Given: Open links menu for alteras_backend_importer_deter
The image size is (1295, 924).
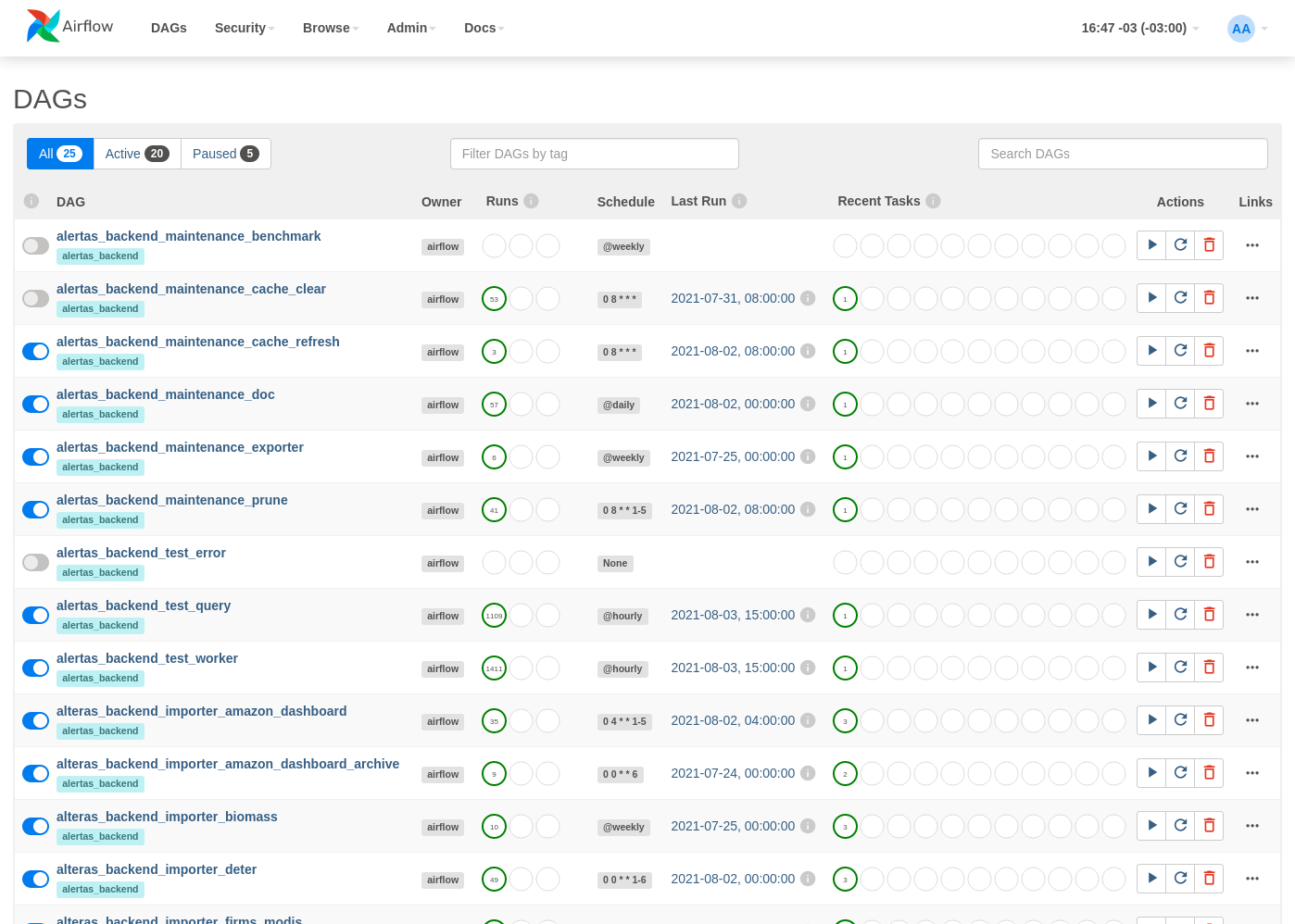Looking at the screenshot, I should pos(1252,879).
